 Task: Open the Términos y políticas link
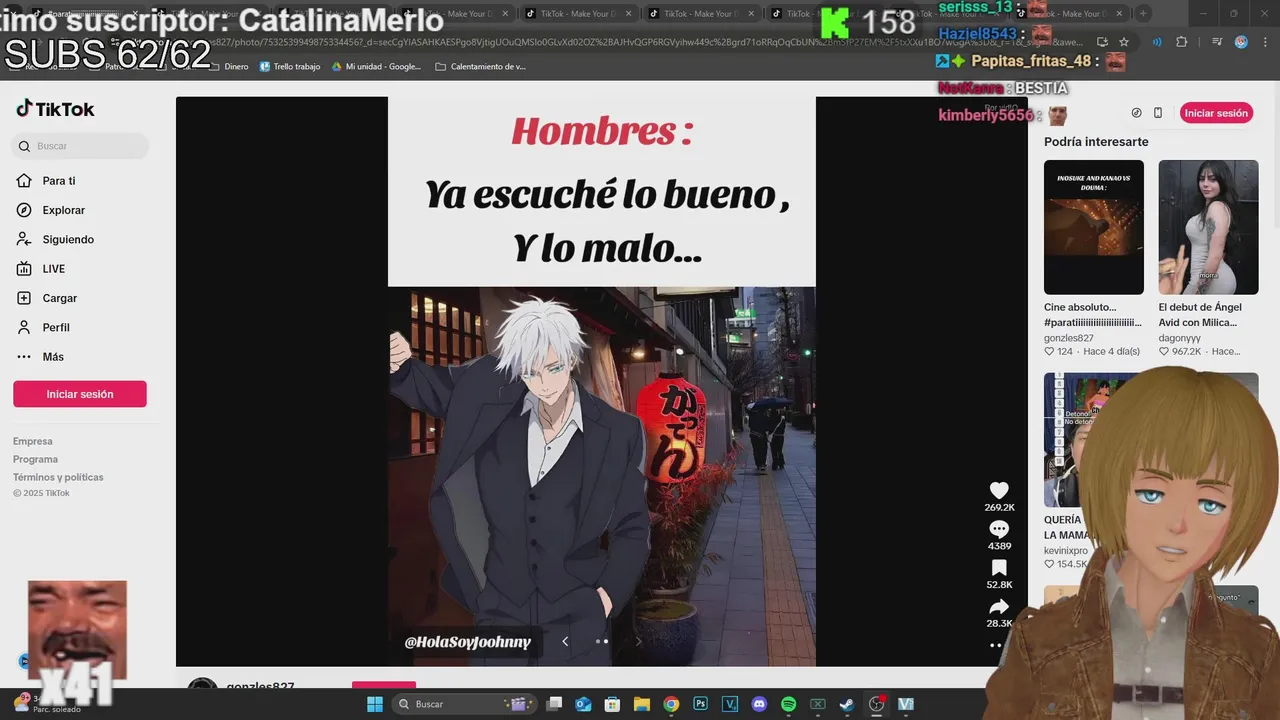[58, 477]
